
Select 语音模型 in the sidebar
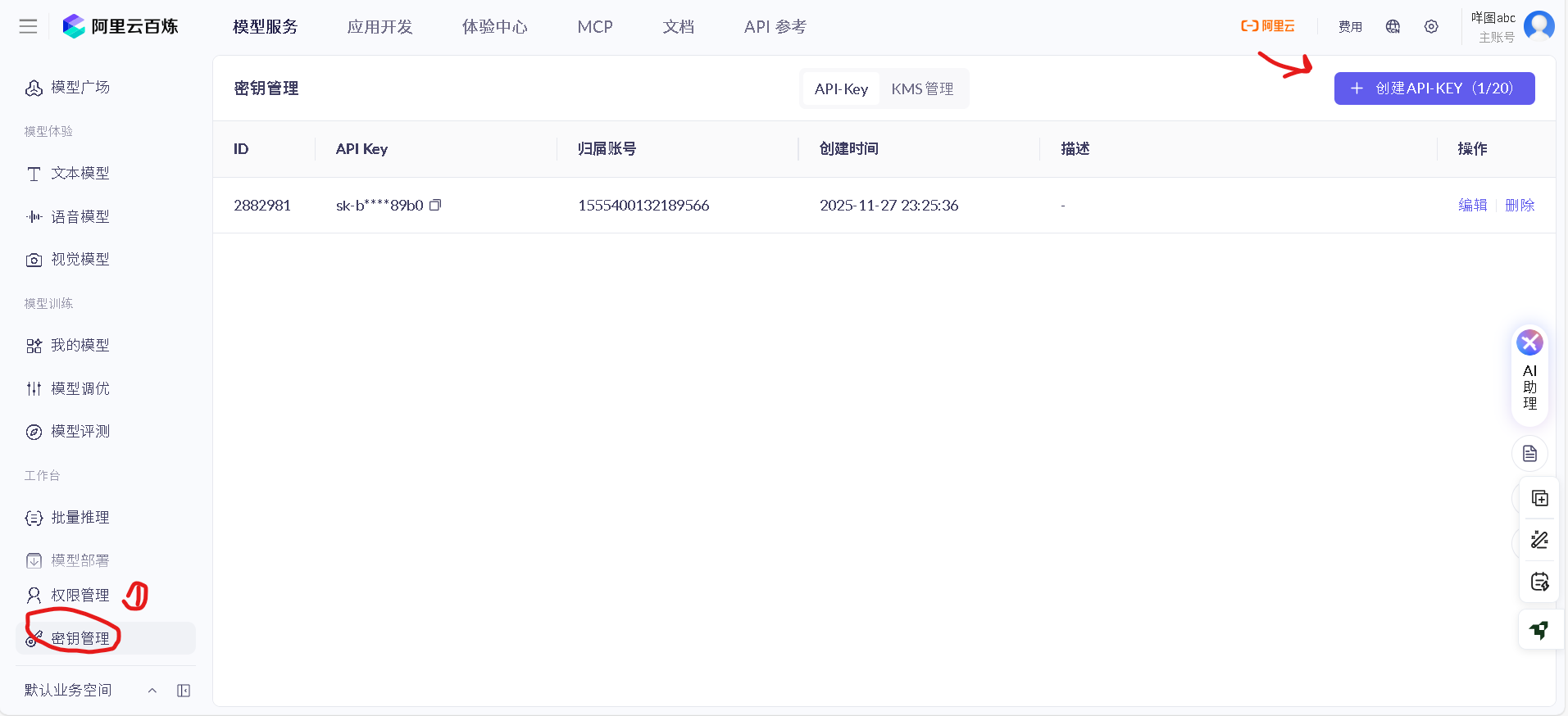point(80,217)
